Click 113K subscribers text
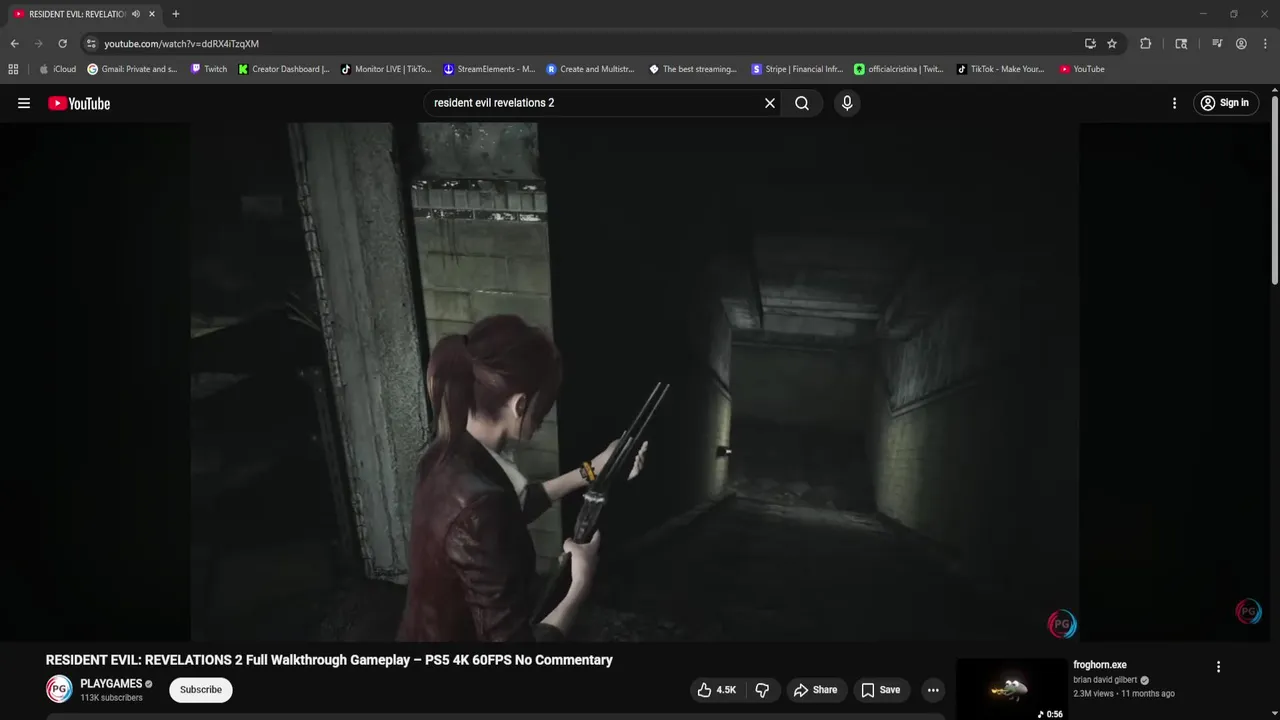 [x=111, y=697]
